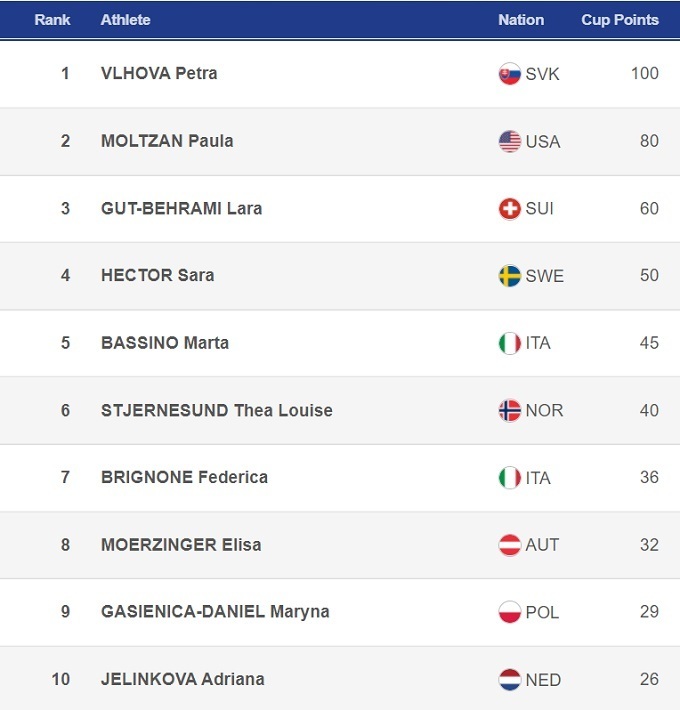Click Italy flag in Brignone's row
The image size is (680, 710).
point(510,478)
